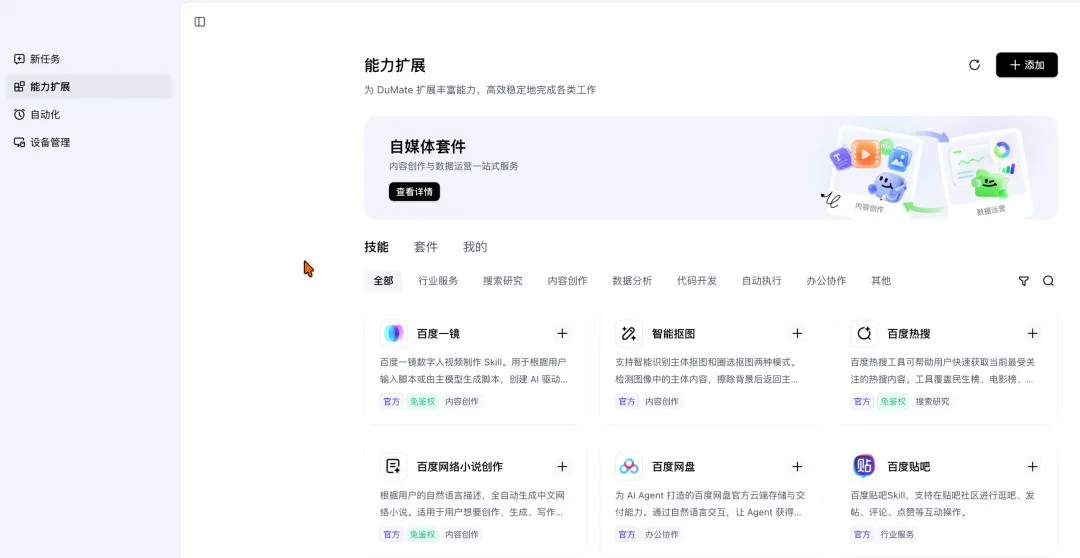The image size is (1080, 558).
Task: Open 新任务 in the sidebar
Action: pos(90,59)
